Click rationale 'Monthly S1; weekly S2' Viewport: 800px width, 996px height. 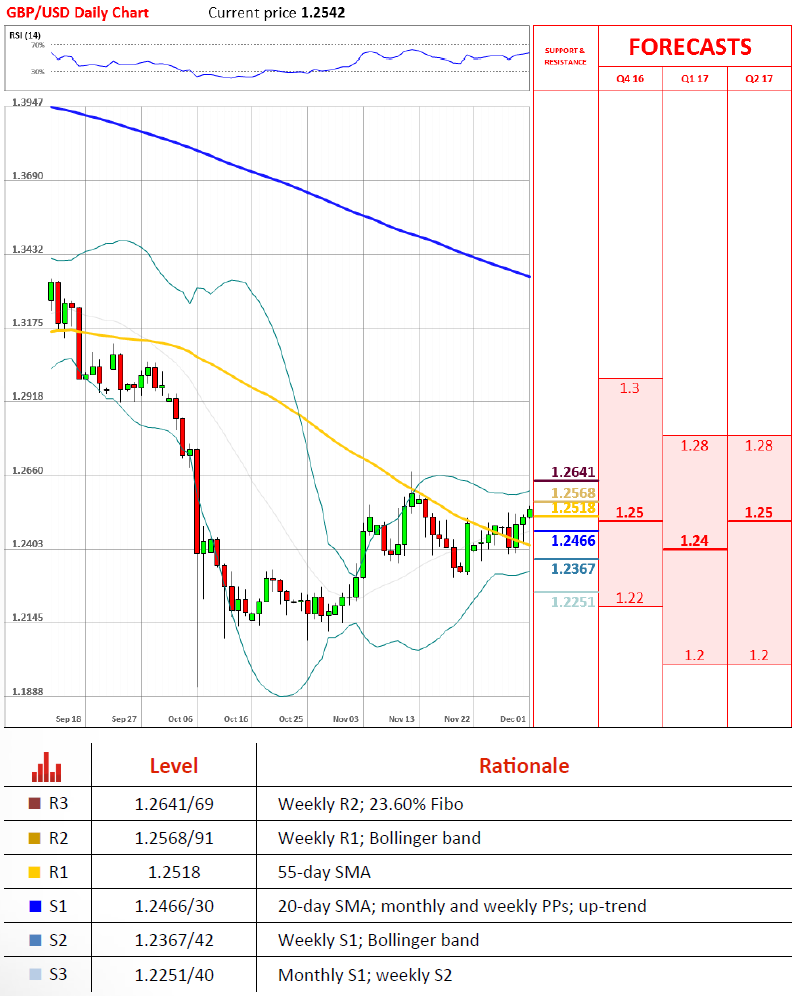point(365,975)
